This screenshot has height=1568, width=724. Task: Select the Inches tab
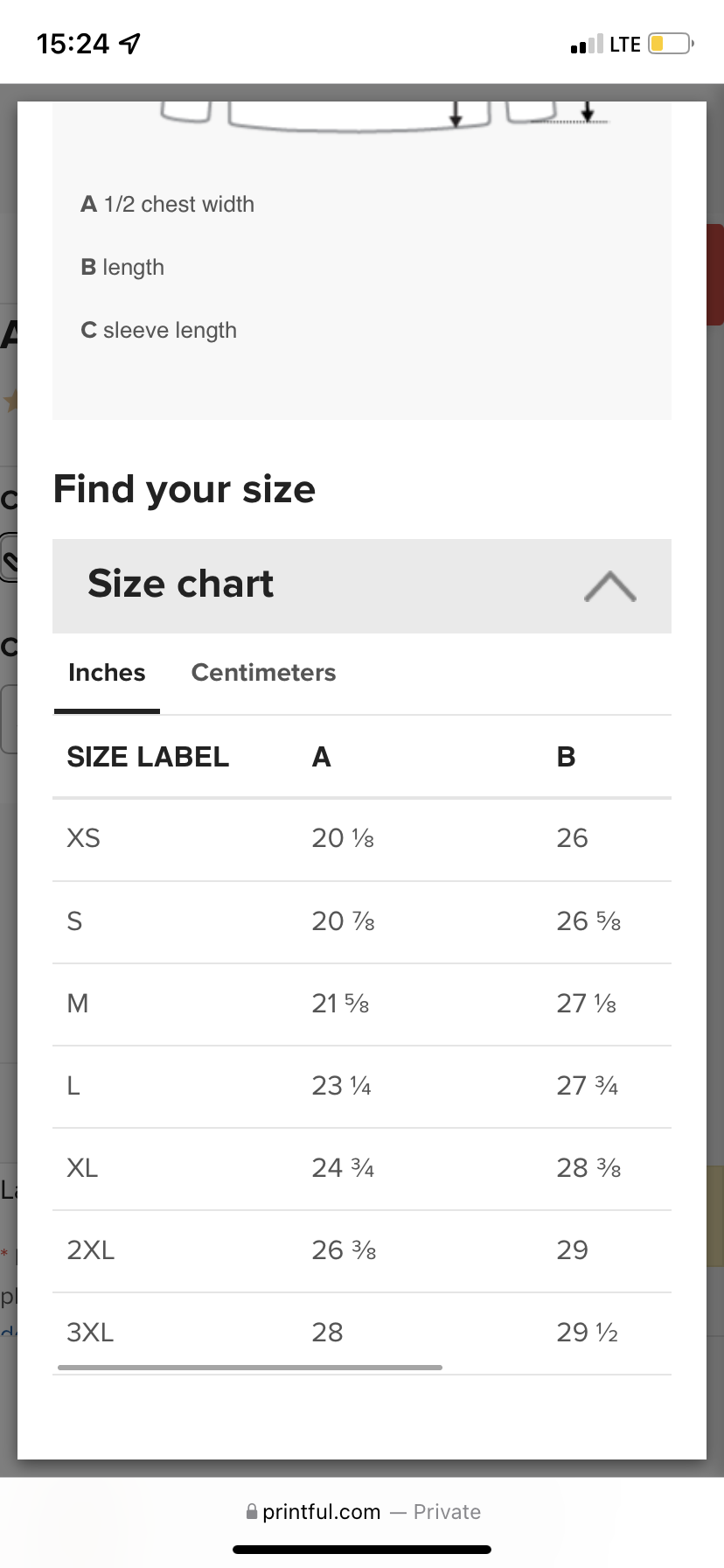coord(107,672)
